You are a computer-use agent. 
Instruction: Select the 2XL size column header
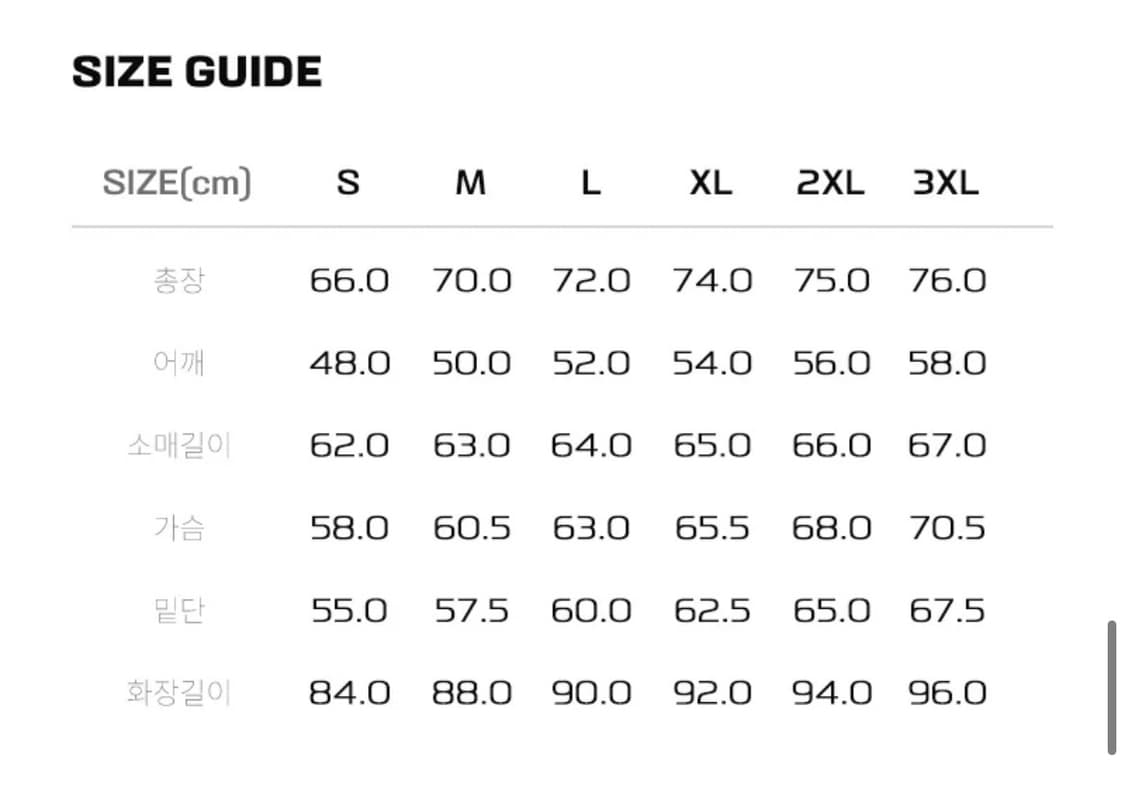coord(830,183)
